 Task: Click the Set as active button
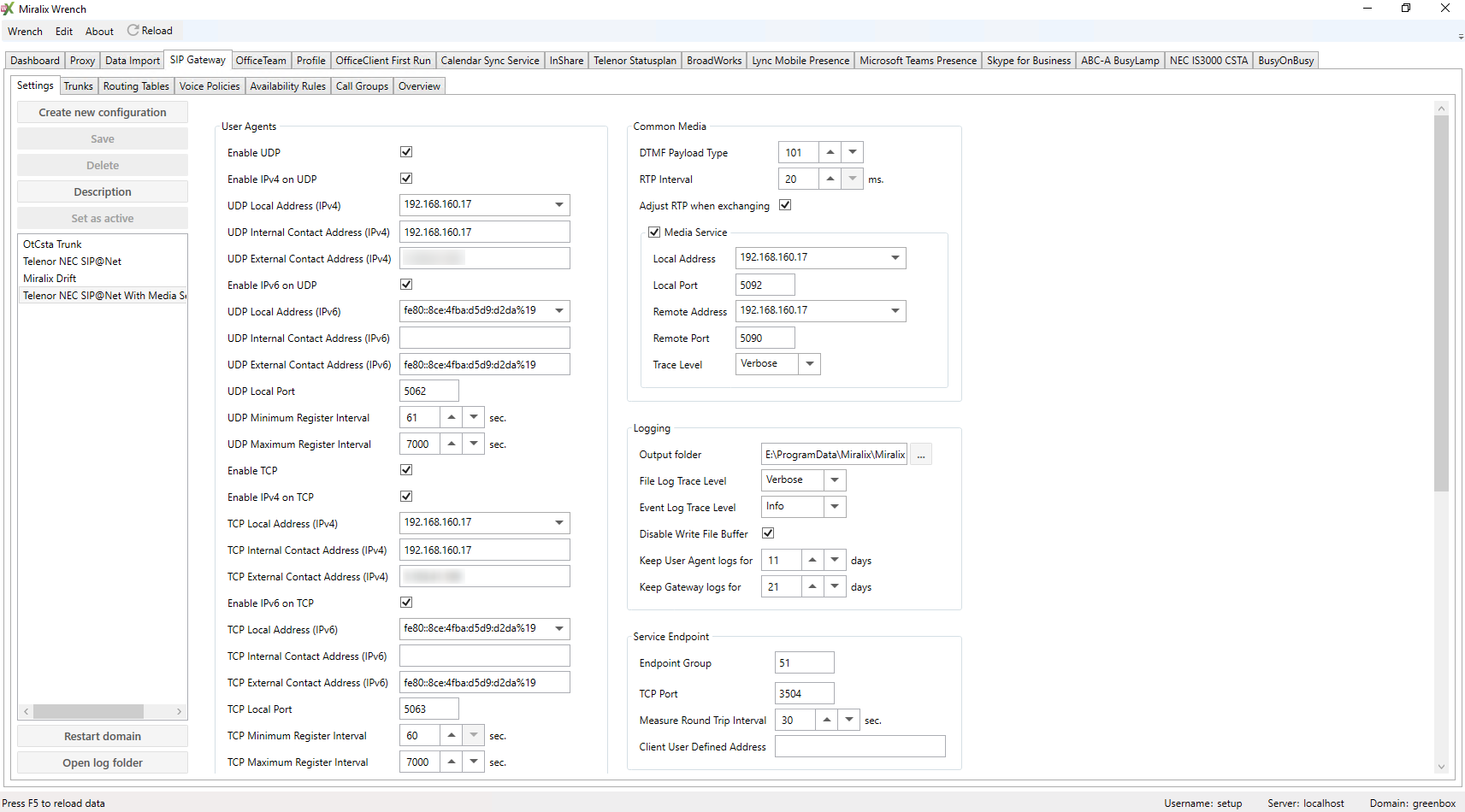[x=103, y=219]
